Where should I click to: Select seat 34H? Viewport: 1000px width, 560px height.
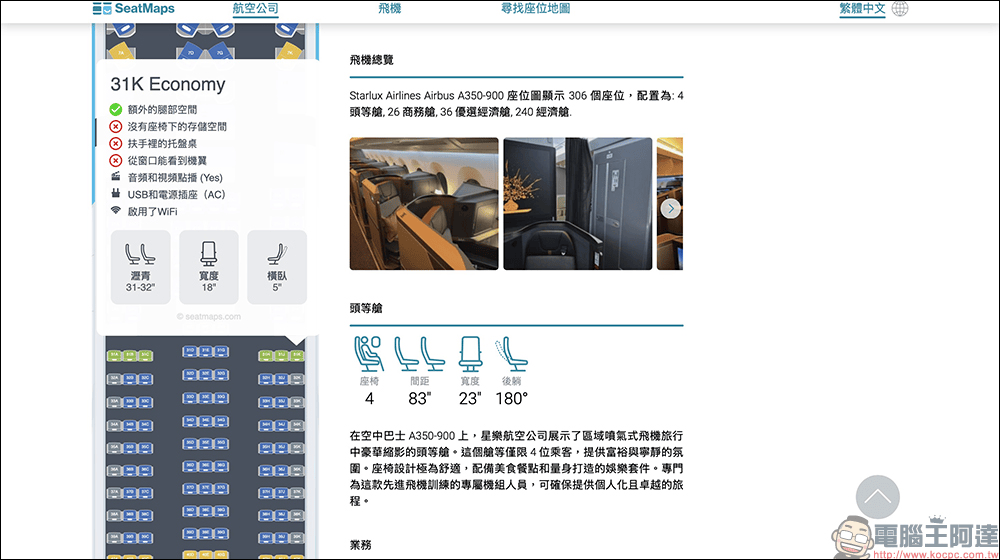(x=266, y=425)
